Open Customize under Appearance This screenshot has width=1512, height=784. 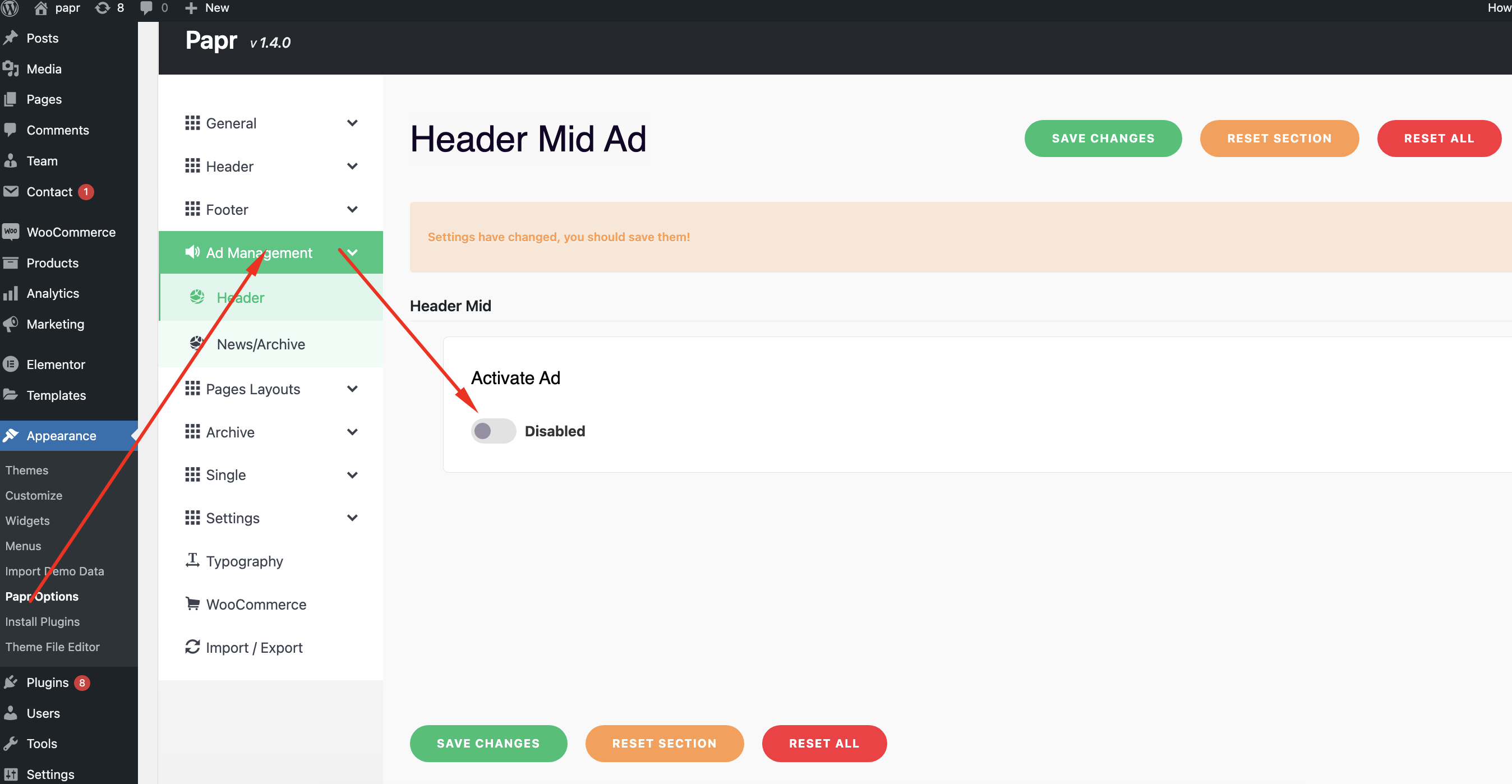click(34, 495)
